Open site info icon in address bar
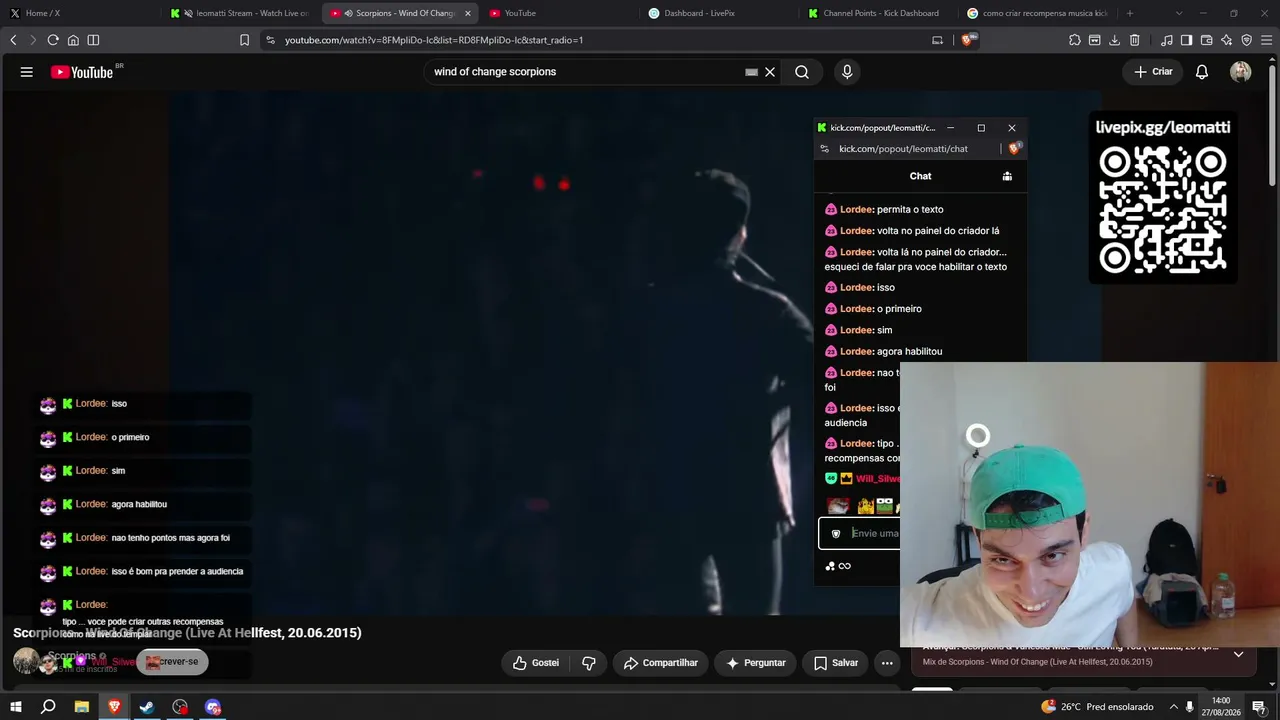The width and height of the screenshot is (1280, 720). pyautogui.click(x=270, y=40)
